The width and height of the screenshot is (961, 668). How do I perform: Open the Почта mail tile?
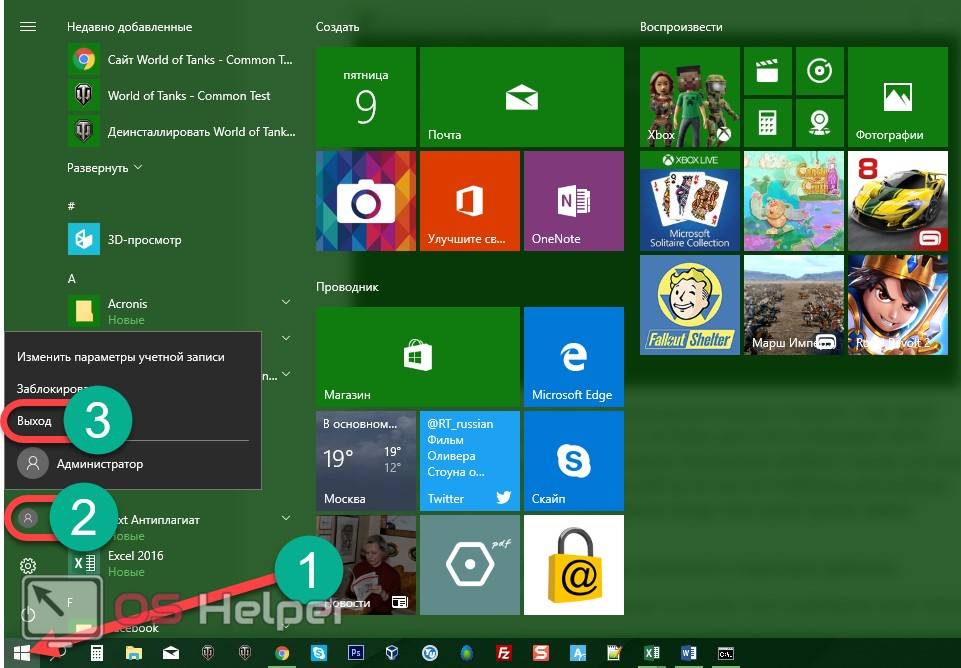(x=521, y=96)
